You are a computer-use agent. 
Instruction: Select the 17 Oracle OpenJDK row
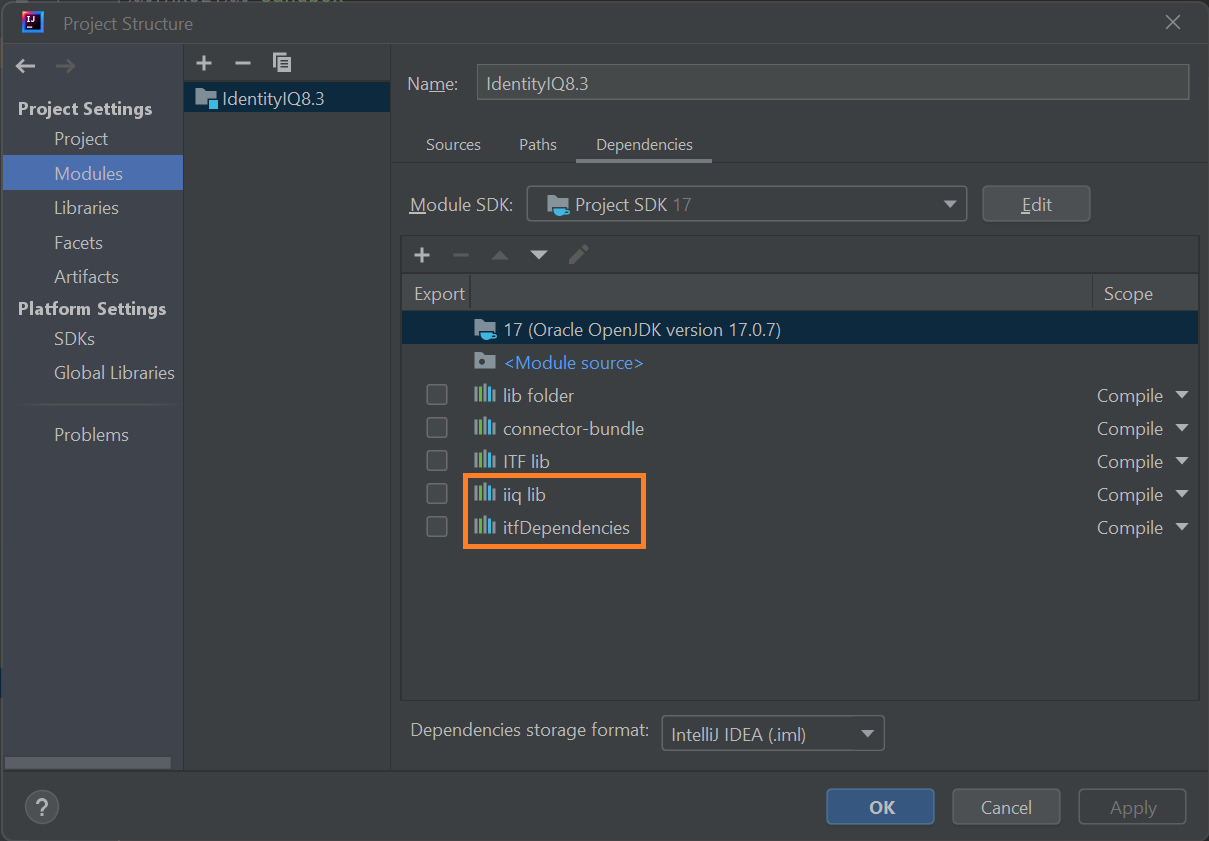[x=800, y=329]
